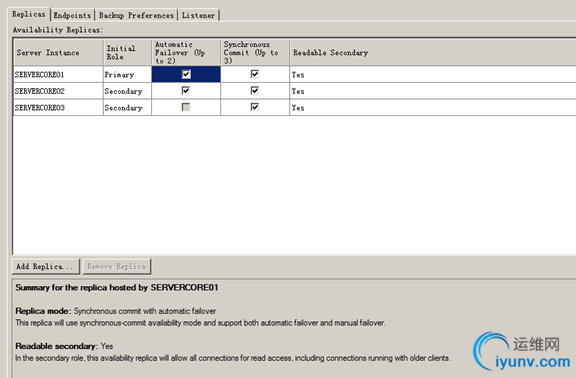This screenshot has width=576, height=378.
Task: Select the SERVERCORE01 server instance cell
Action: 58,75
